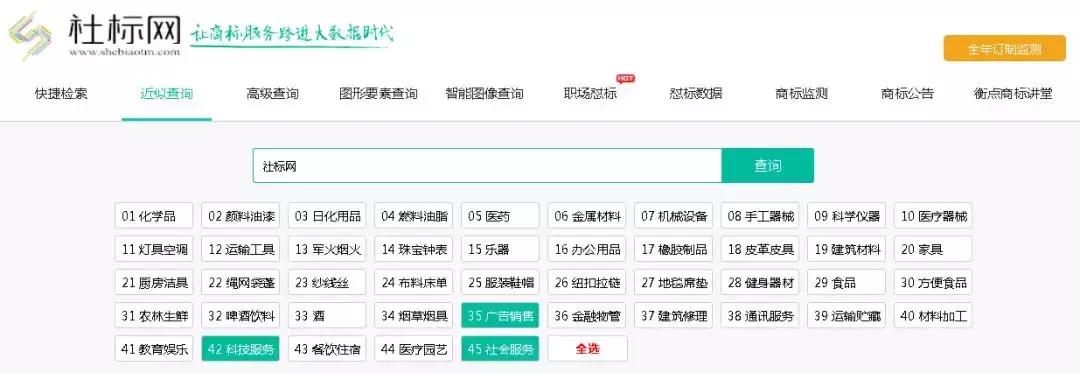
Task: Toggle category 09 科学仪器
Action: (847, 216)
